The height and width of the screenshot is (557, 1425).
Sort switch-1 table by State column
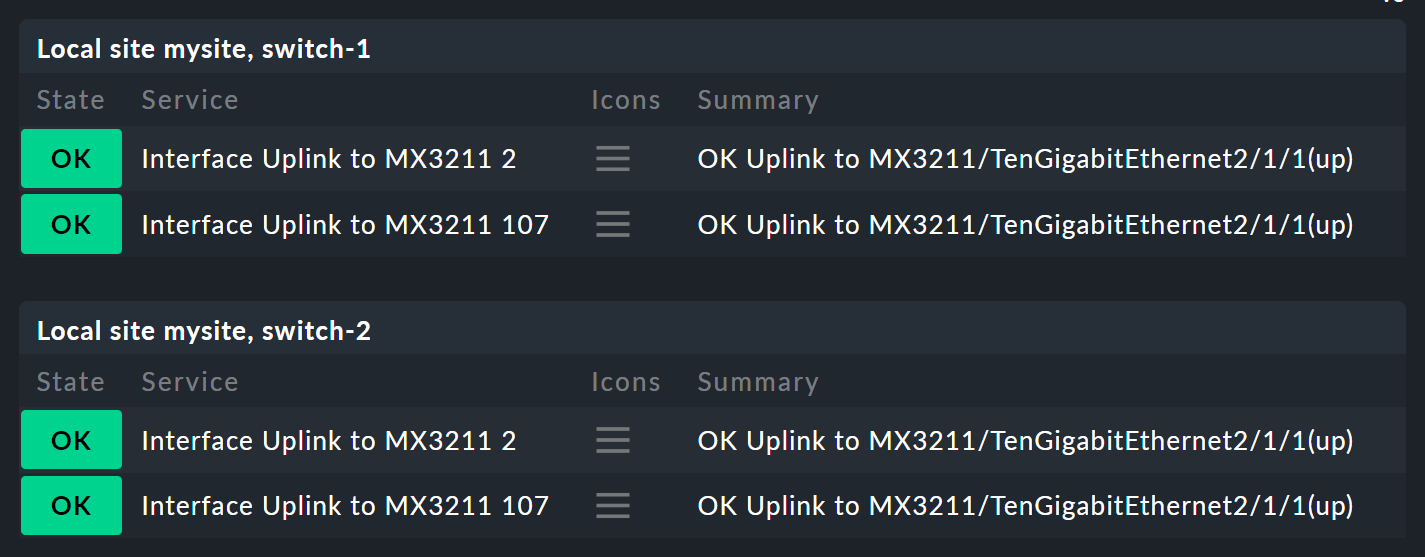click(x=71, y=100)
